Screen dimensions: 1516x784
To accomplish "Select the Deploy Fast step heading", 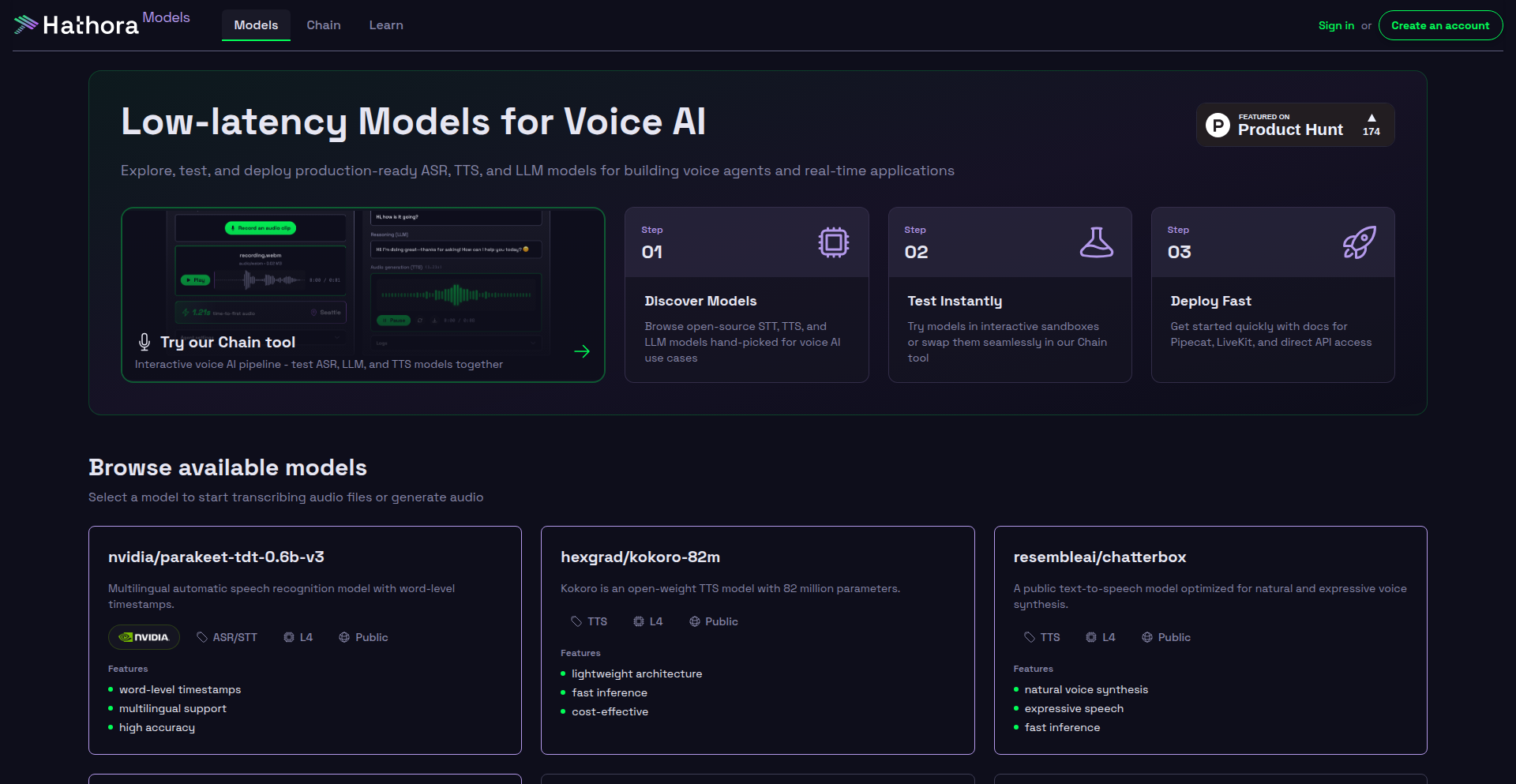I will [x=1210, y=301].
